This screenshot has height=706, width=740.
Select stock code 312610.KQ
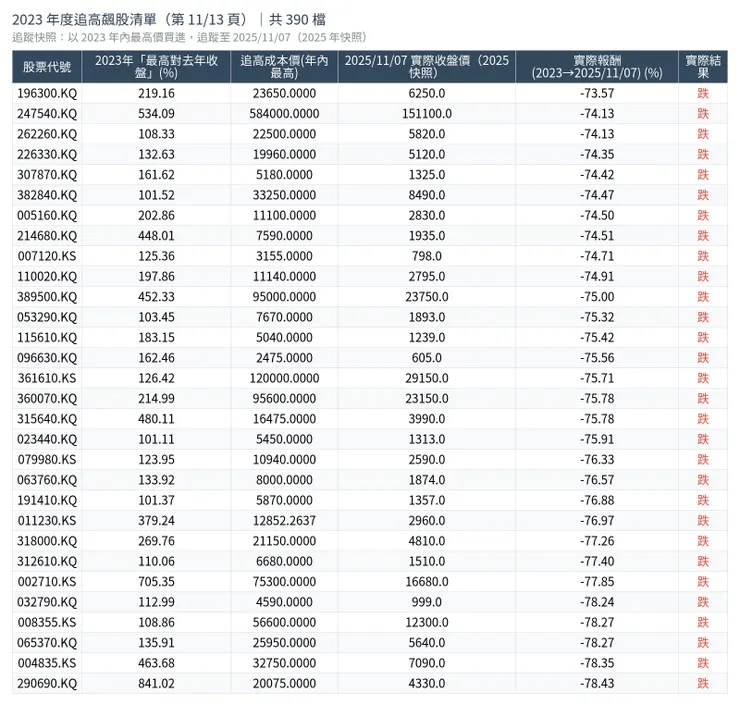tap(47, 562)
